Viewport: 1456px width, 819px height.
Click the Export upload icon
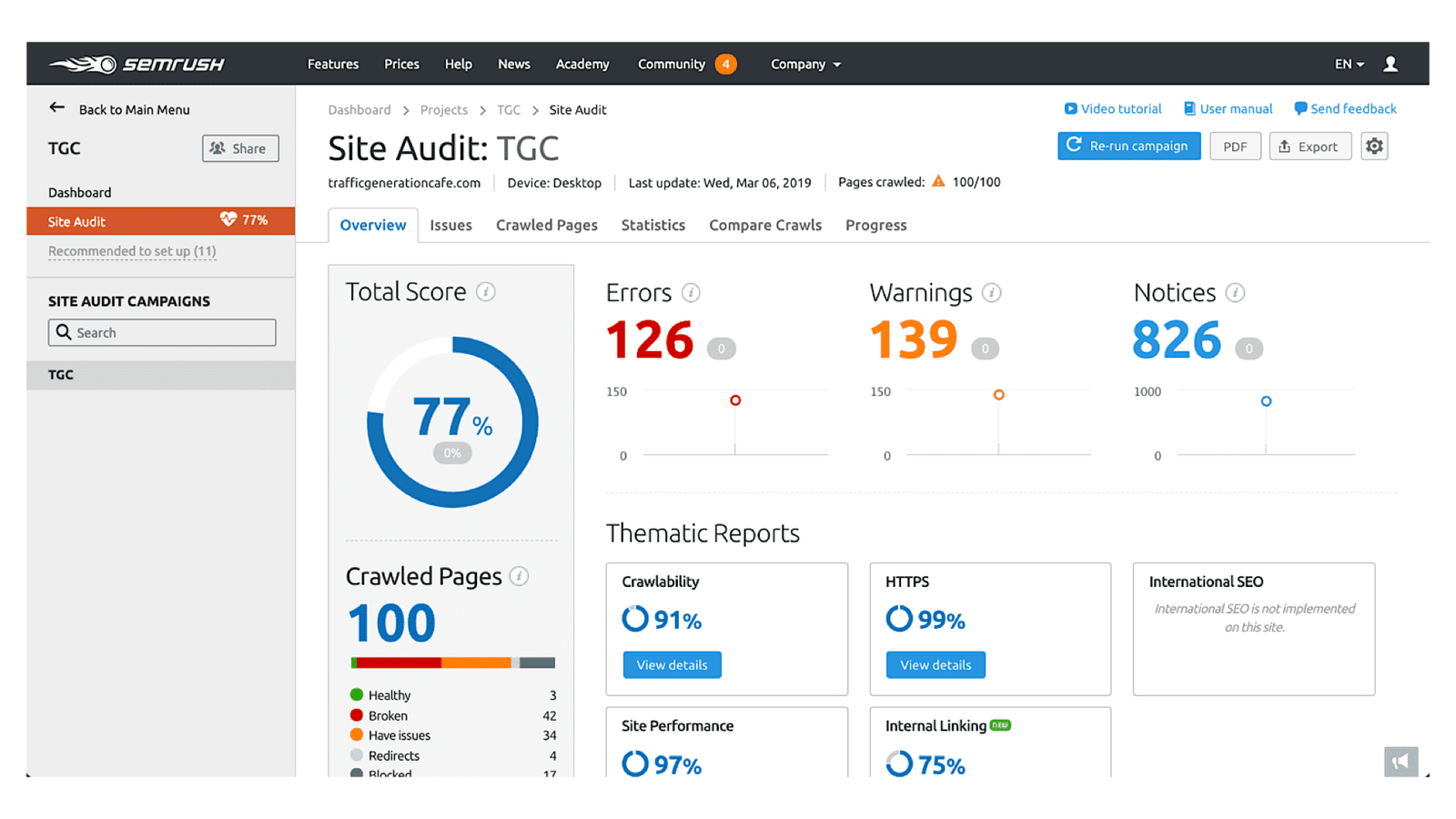(x=1286, y=146)
